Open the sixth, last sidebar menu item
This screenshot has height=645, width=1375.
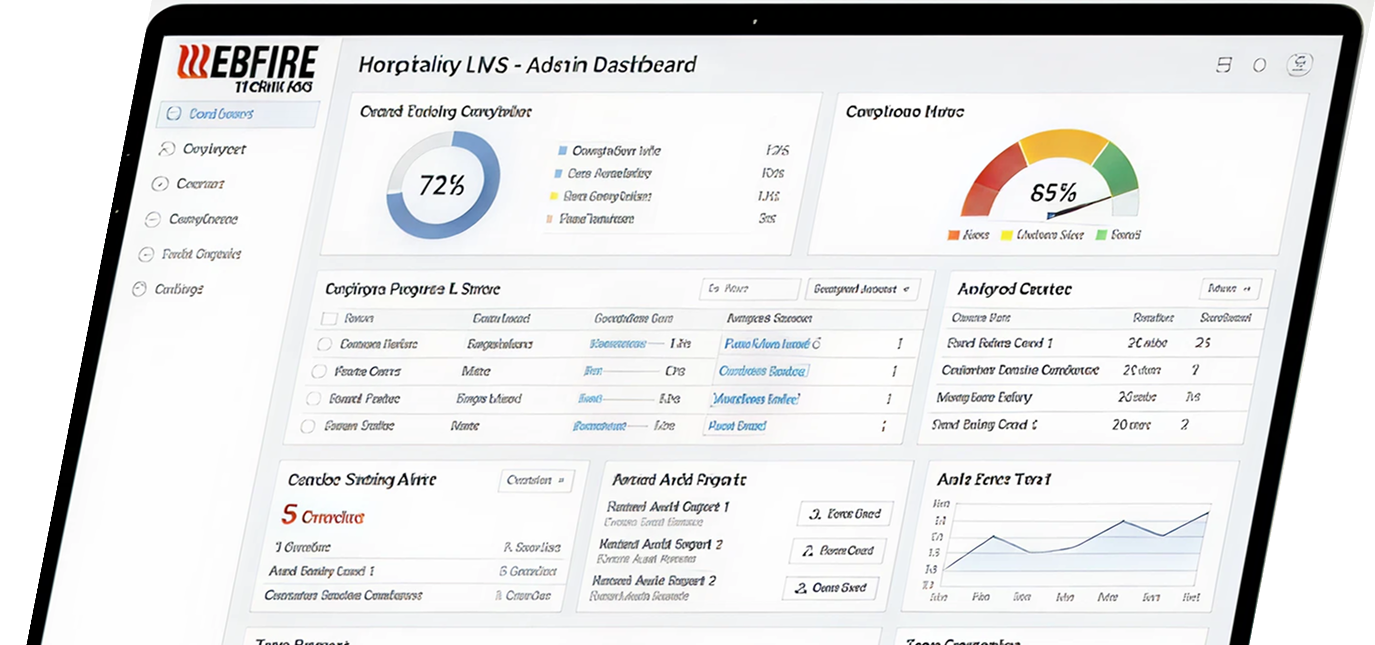[x=167, y=289]
